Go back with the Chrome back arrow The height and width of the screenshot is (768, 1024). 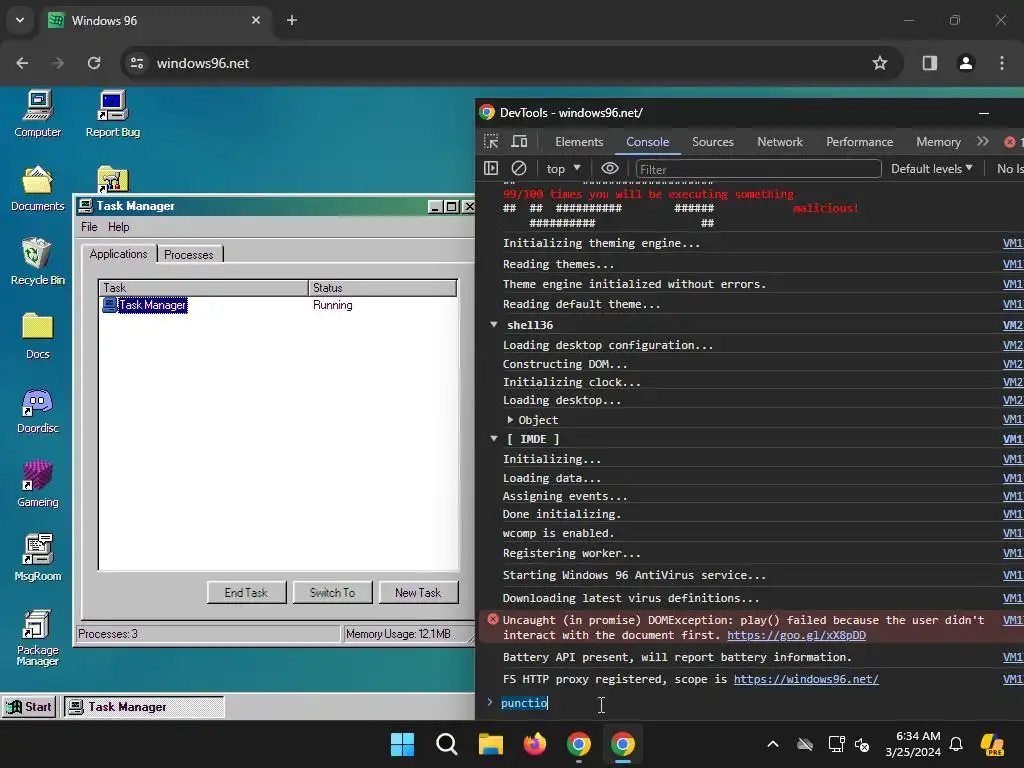coord(22,63)
